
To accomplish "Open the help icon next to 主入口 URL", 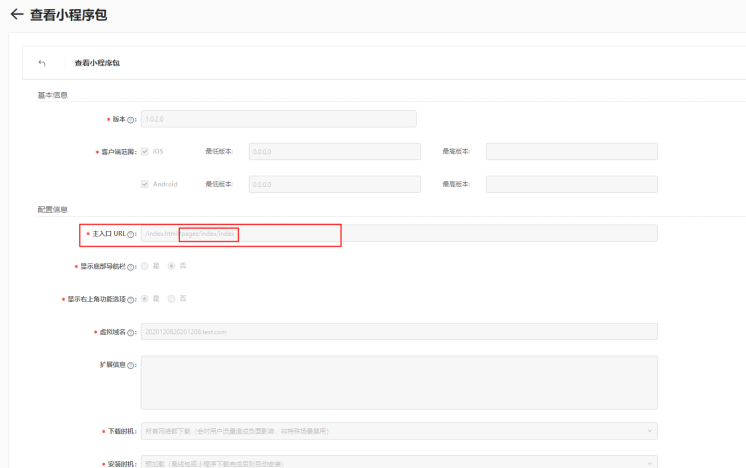I will (x=130, y=234).
